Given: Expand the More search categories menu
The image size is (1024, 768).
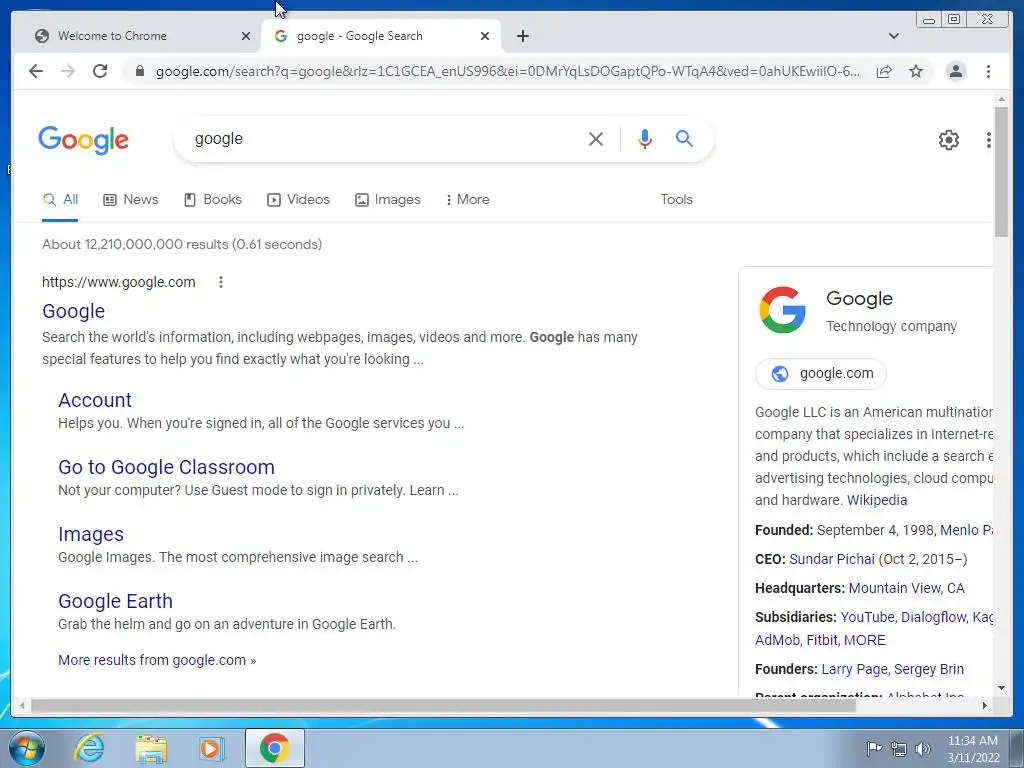Looking at the screenshot, I should [467, 200].
